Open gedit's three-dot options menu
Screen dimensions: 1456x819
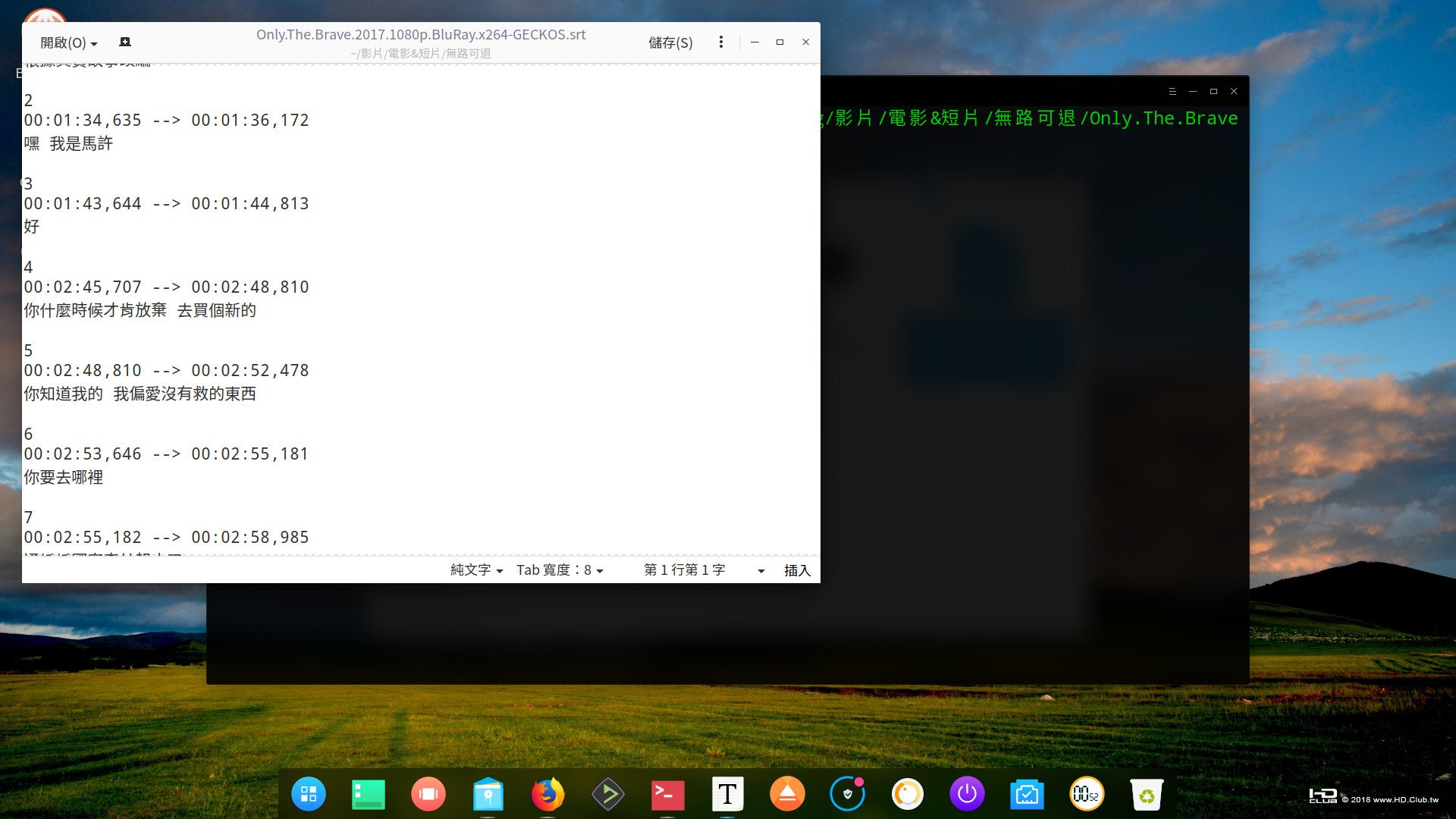click(720, 42)
